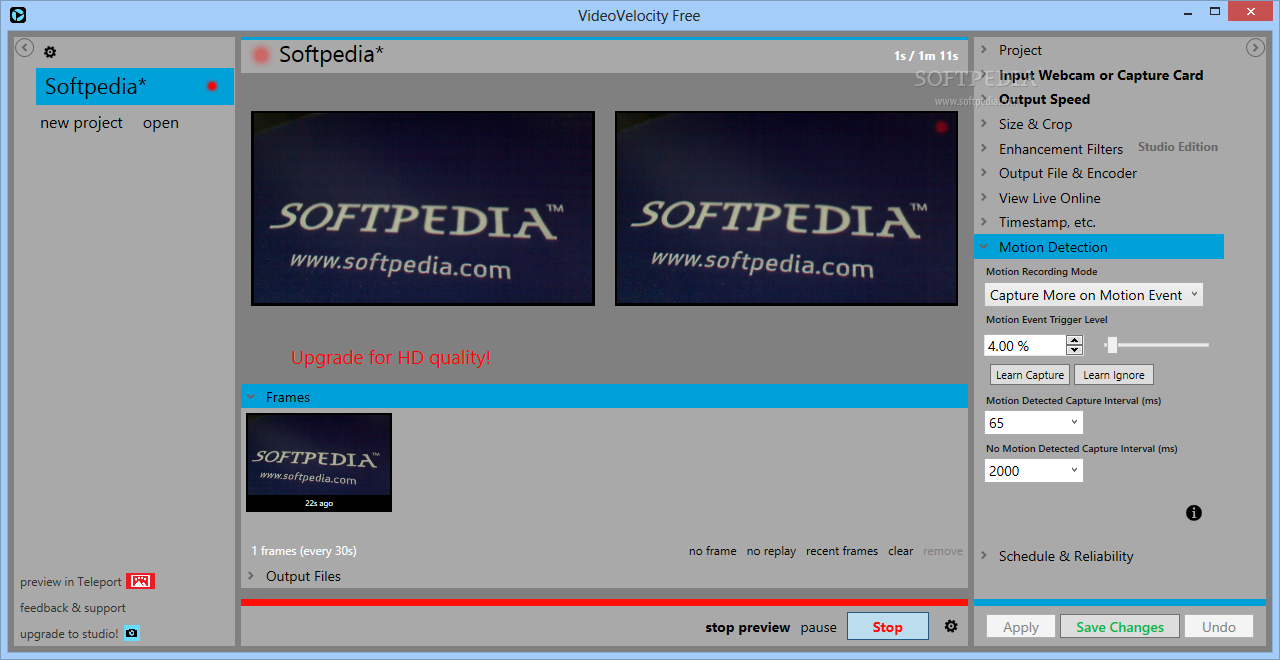
Task: Decrease trigger level with the down stepper
Action: point(1075,350)
